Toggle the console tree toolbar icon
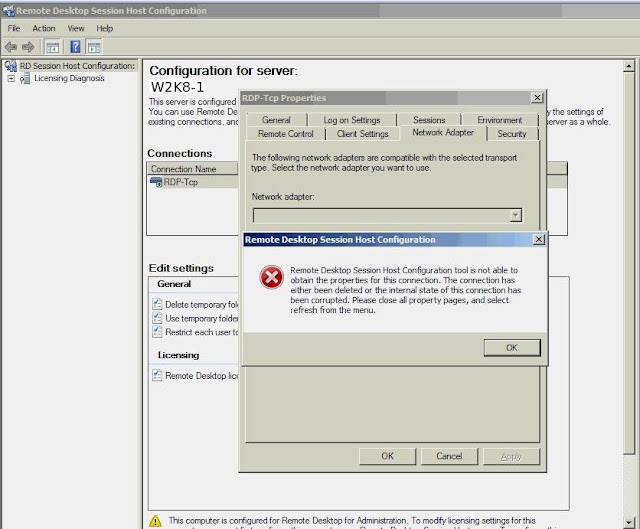The width and height of the screenshot is (640, 529). (52, 47)
